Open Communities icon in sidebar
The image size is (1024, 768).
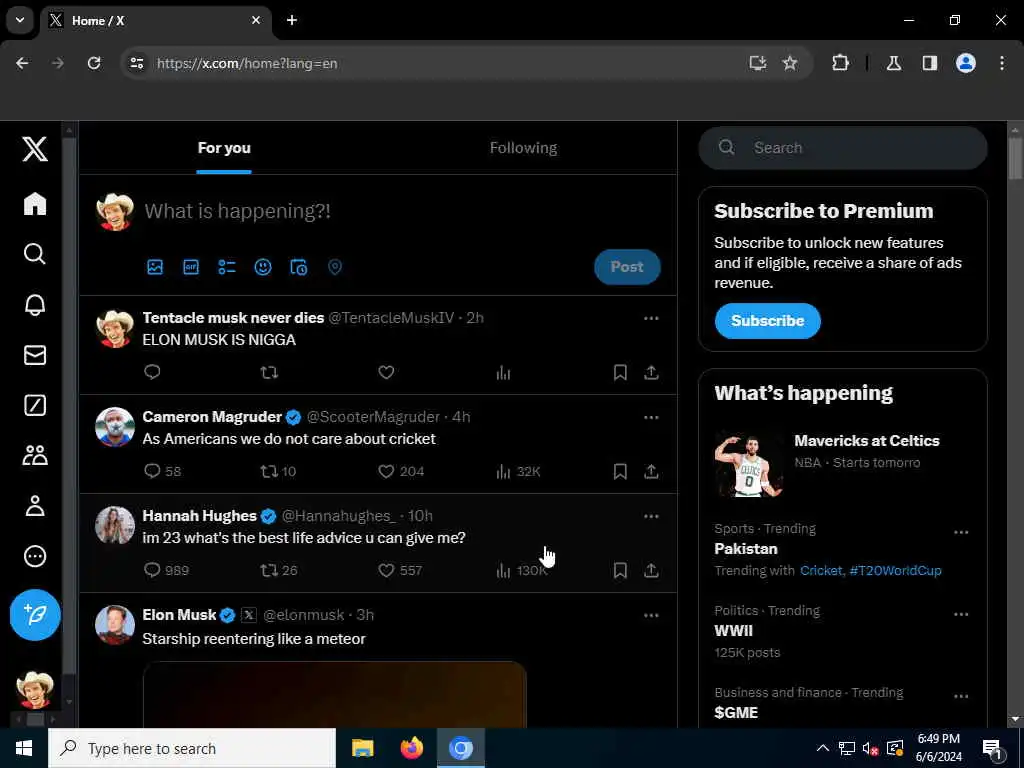click(35, 455)
